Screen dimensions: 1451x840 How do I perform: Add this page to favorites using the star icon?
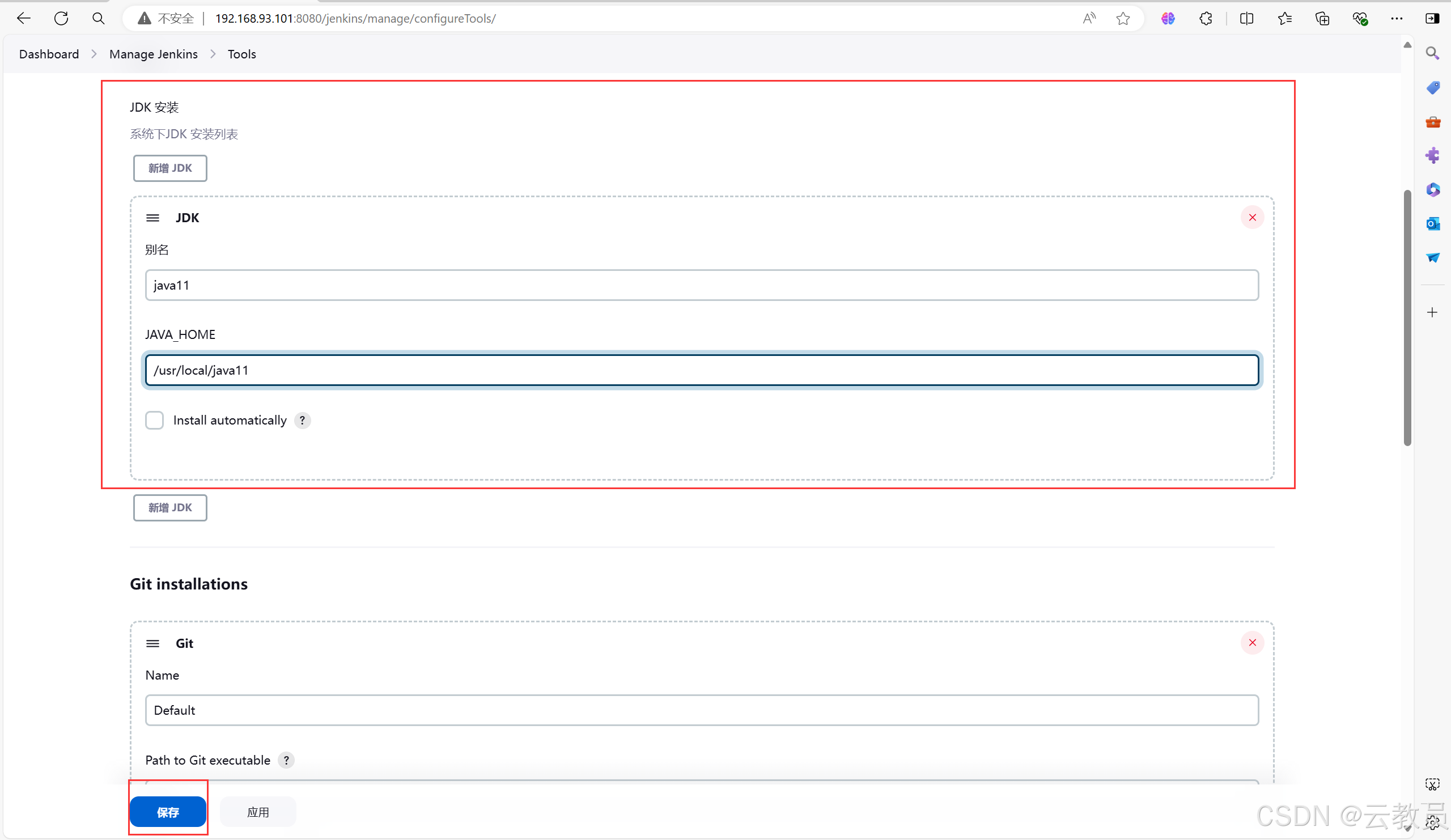(x=1123, y=19)
